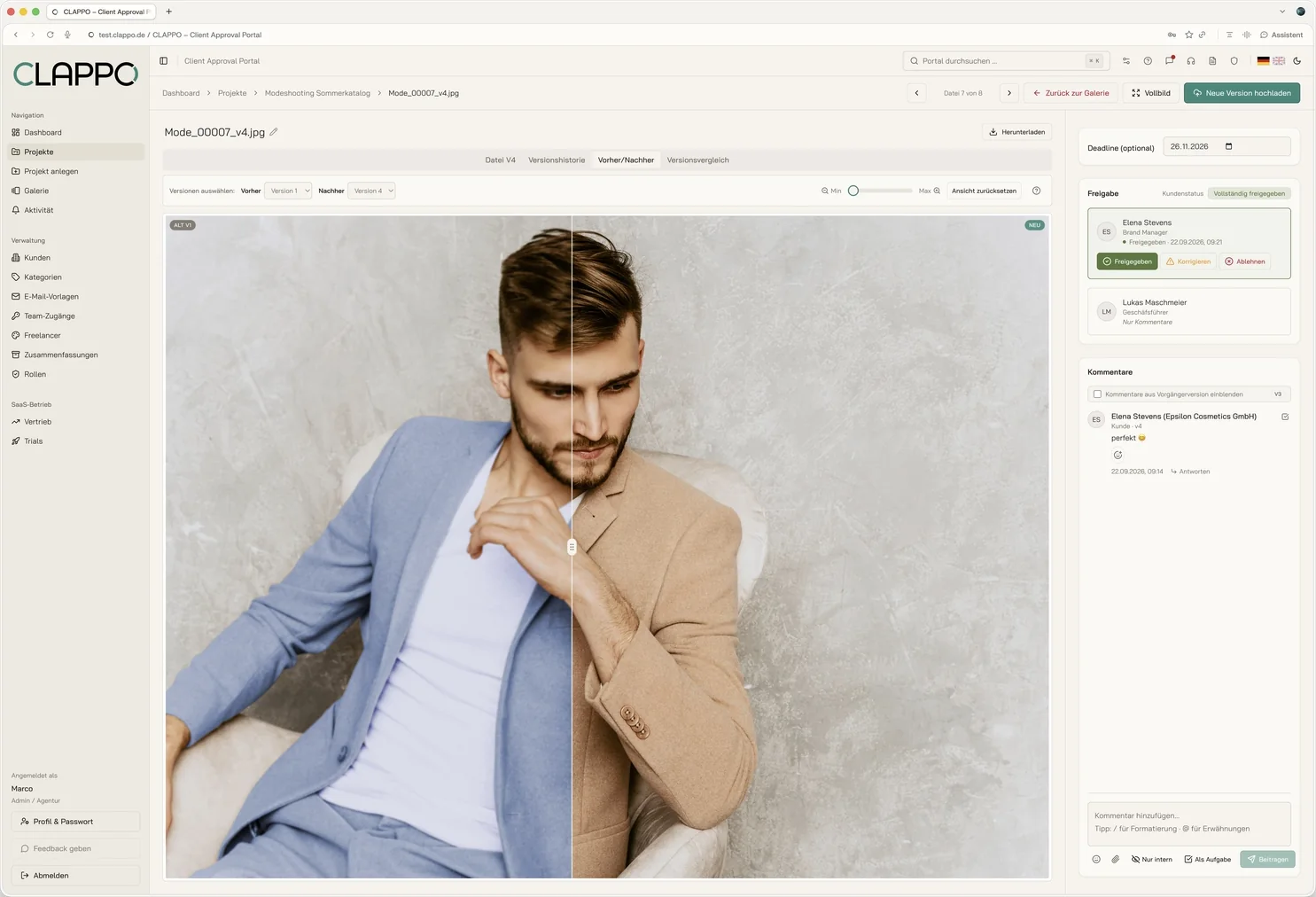Open the calendar picker in the deadline field

point(1228,146)
